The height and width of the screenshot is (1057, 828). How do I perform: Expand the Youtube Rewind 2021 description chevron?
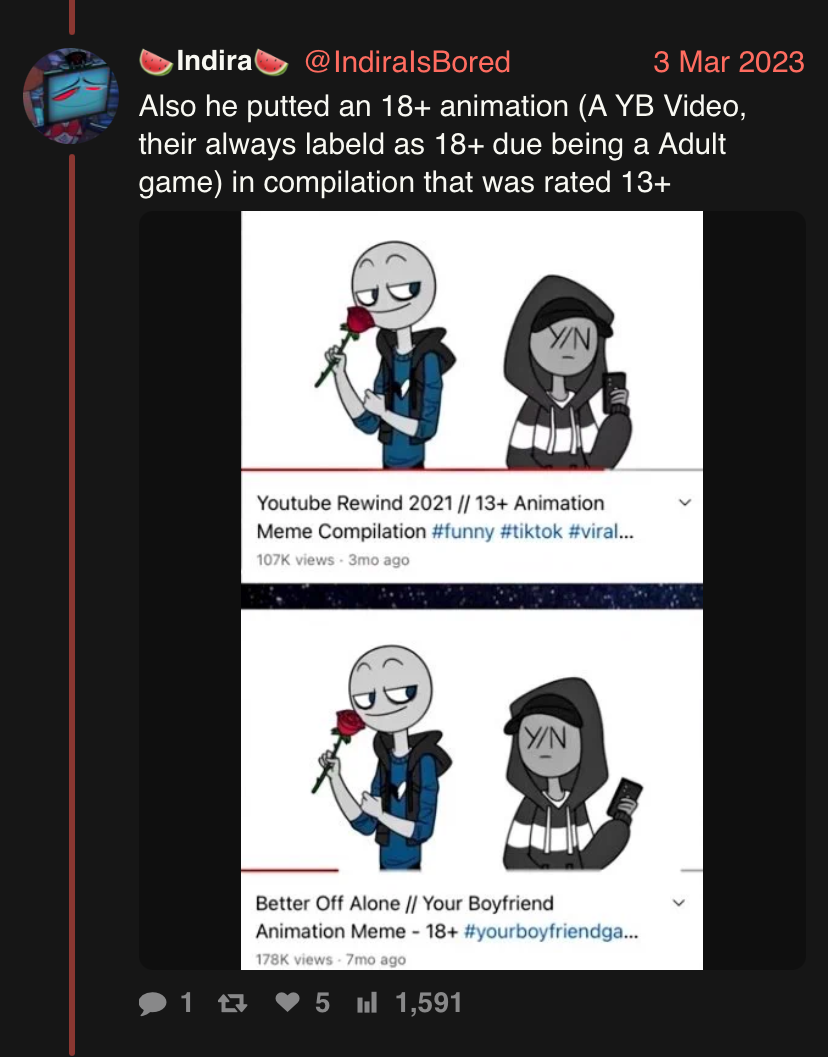pyautogui.click(x=685, y=502)
